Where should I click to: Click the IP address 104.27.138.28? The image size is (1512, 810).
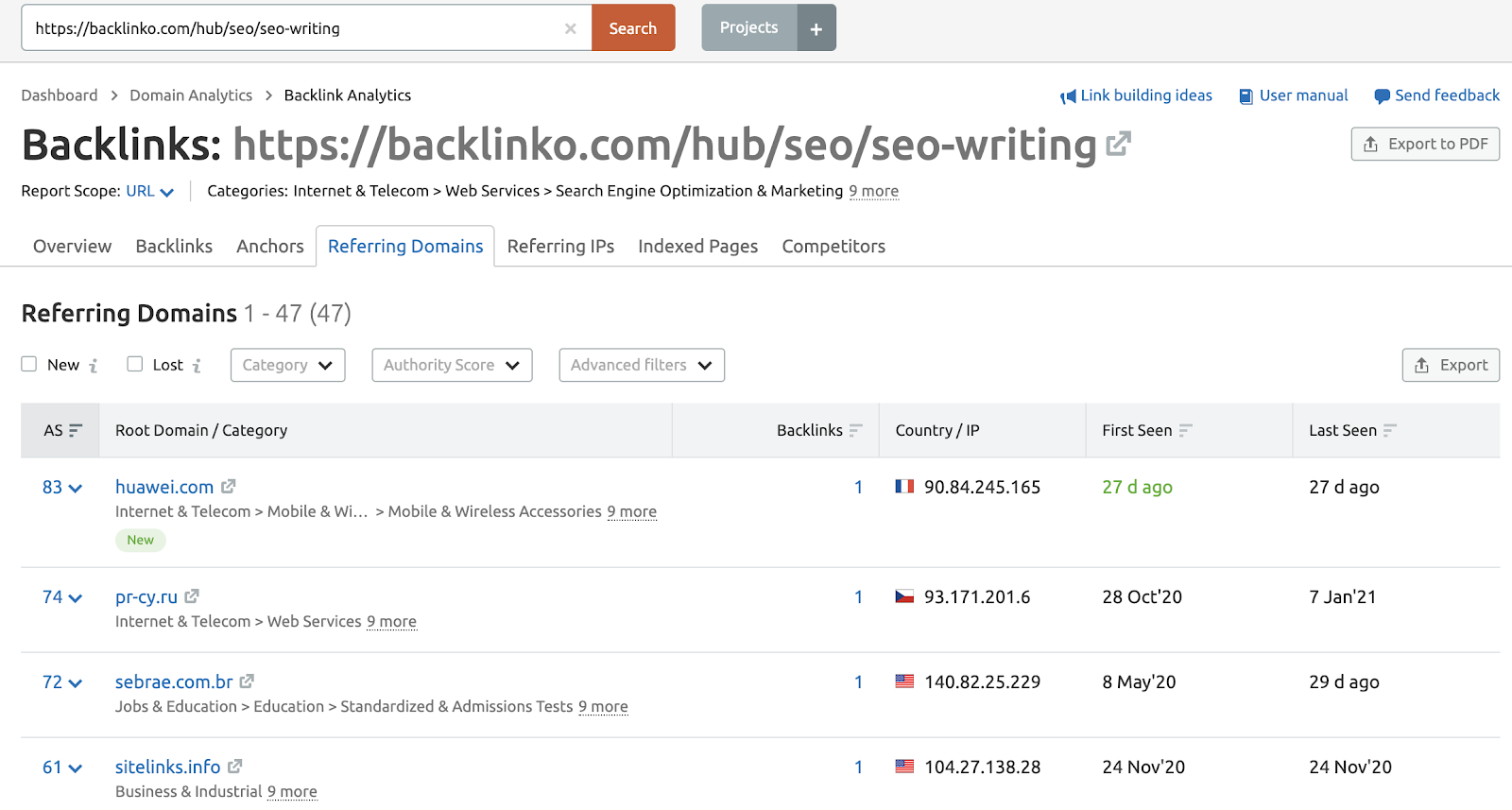[x=983, y=767]
